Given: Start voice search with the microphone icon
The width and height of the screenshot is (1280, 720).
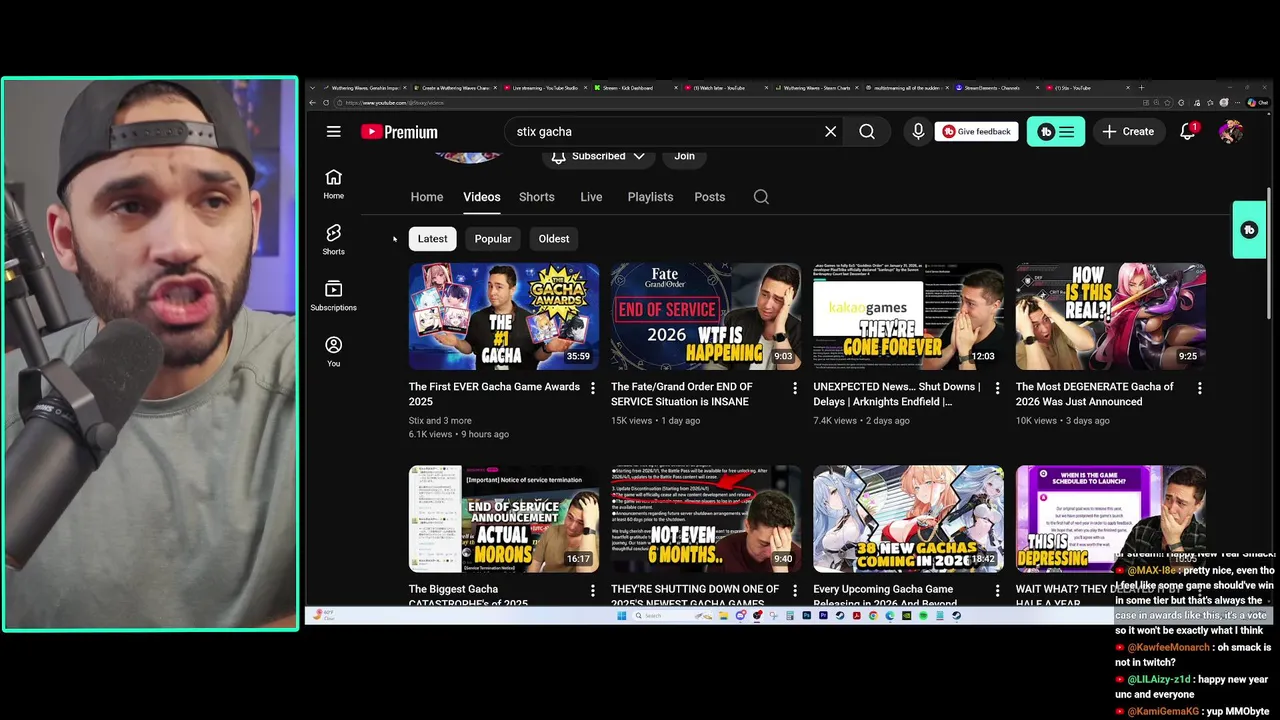Looking at the screenshot, I should (918, 131).
